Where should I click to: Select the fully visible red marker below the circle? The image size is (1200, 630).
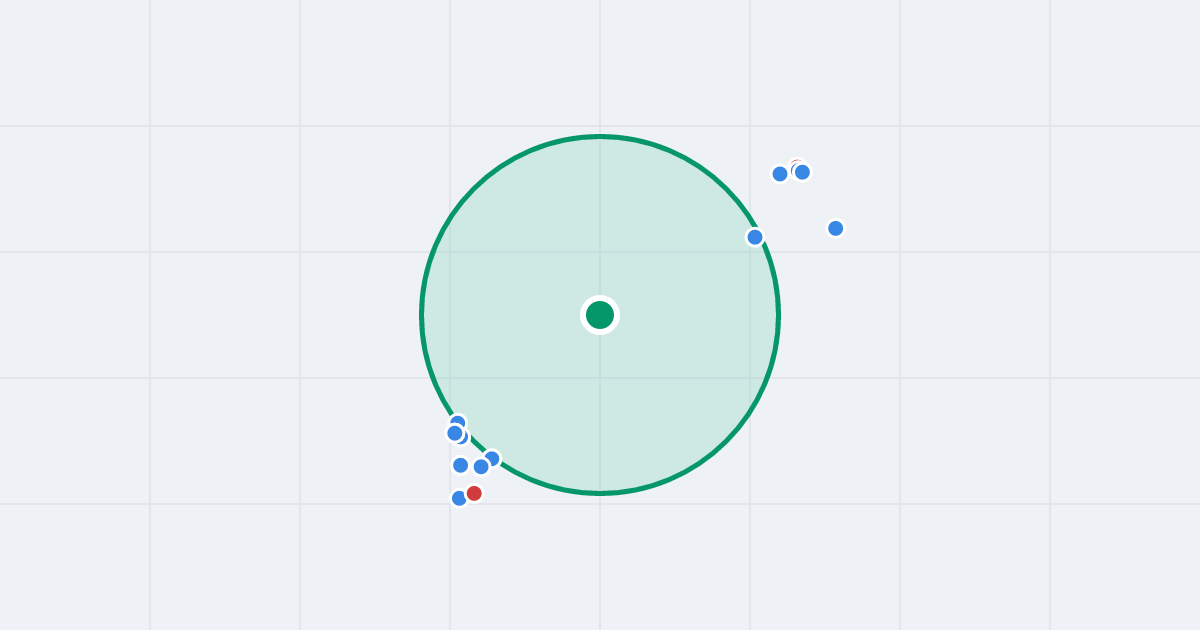[x=474, y=493]
